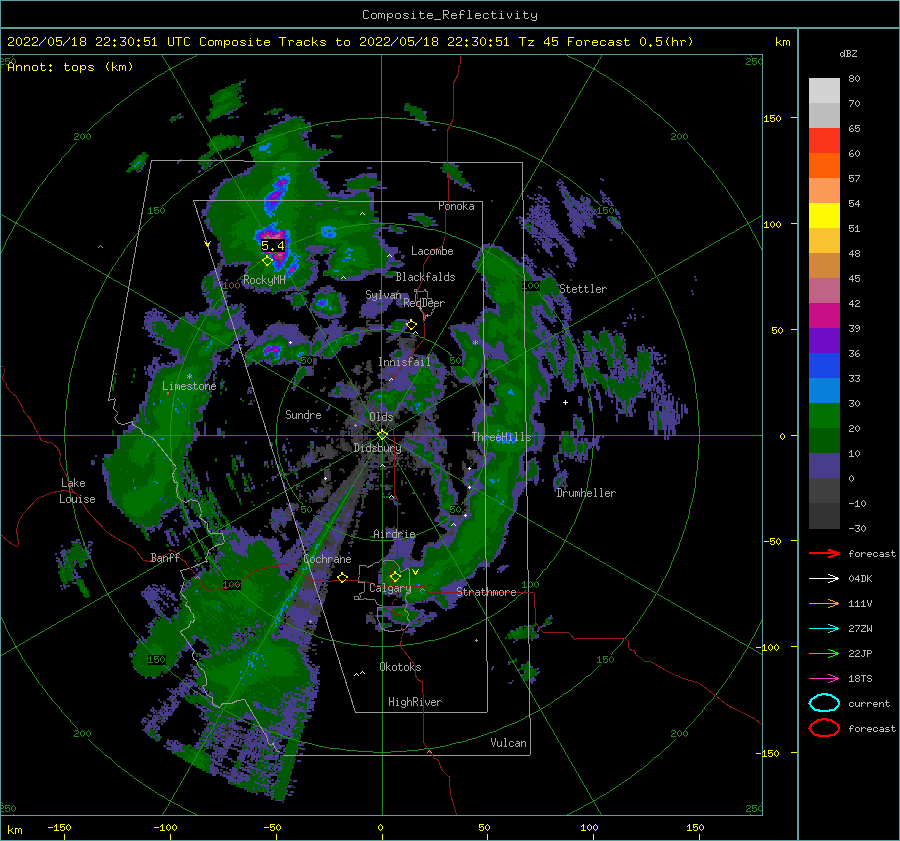Screen dimensions: 900x841
Task: Click the Drumheller city label
Action: tap(586, 493)
